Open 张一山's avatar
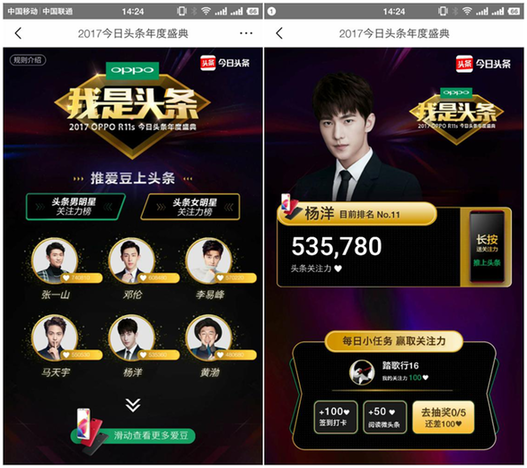 [54, 260]
